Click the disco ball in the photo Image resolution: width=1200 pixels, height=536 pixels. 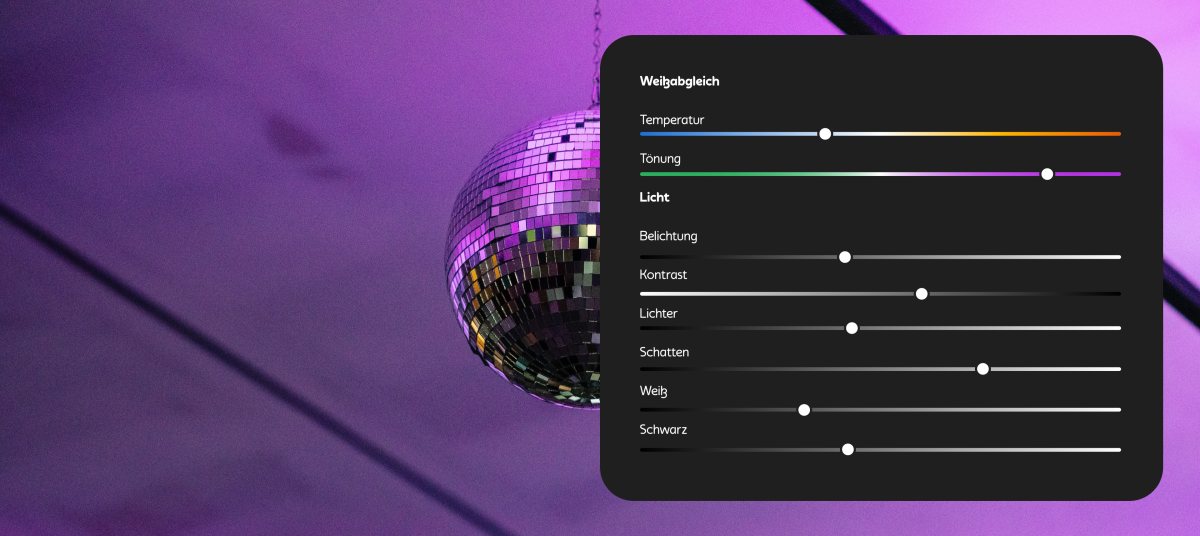pos(522,260)
